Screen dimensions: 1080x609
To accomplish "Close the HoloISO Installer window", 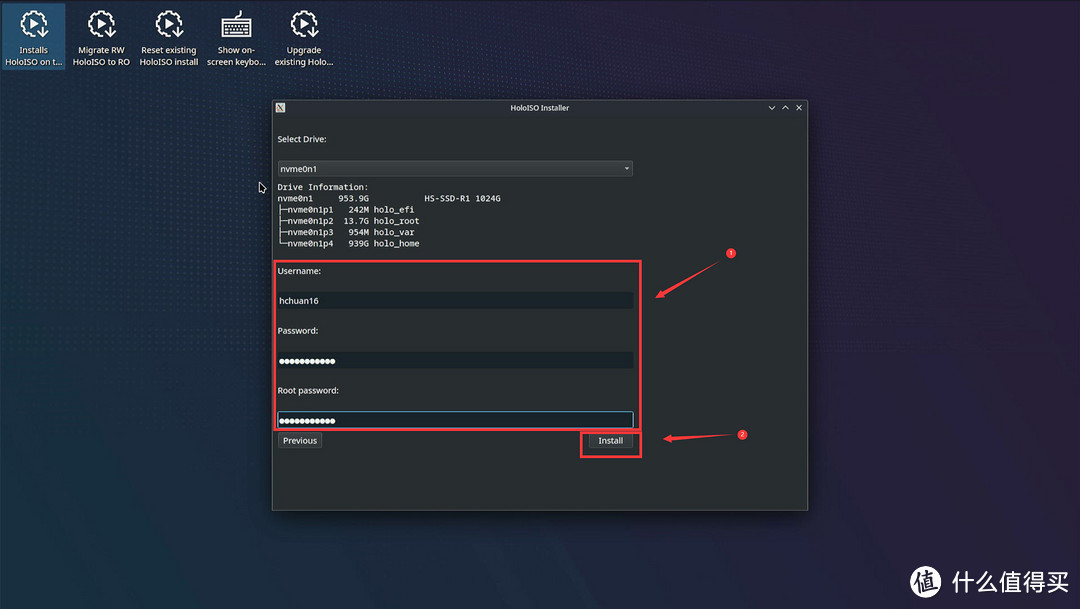I will click(x=798, y=108).
